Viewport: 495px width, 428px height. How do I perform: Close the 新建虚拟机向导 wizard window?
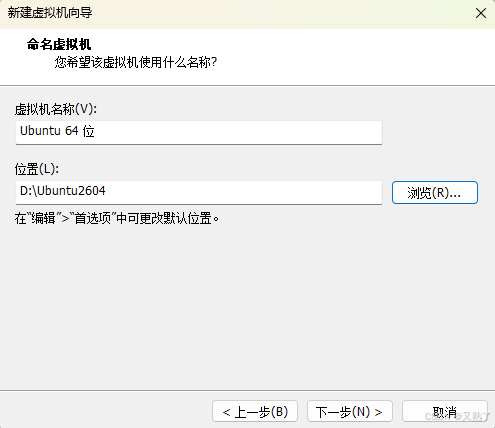481,13
